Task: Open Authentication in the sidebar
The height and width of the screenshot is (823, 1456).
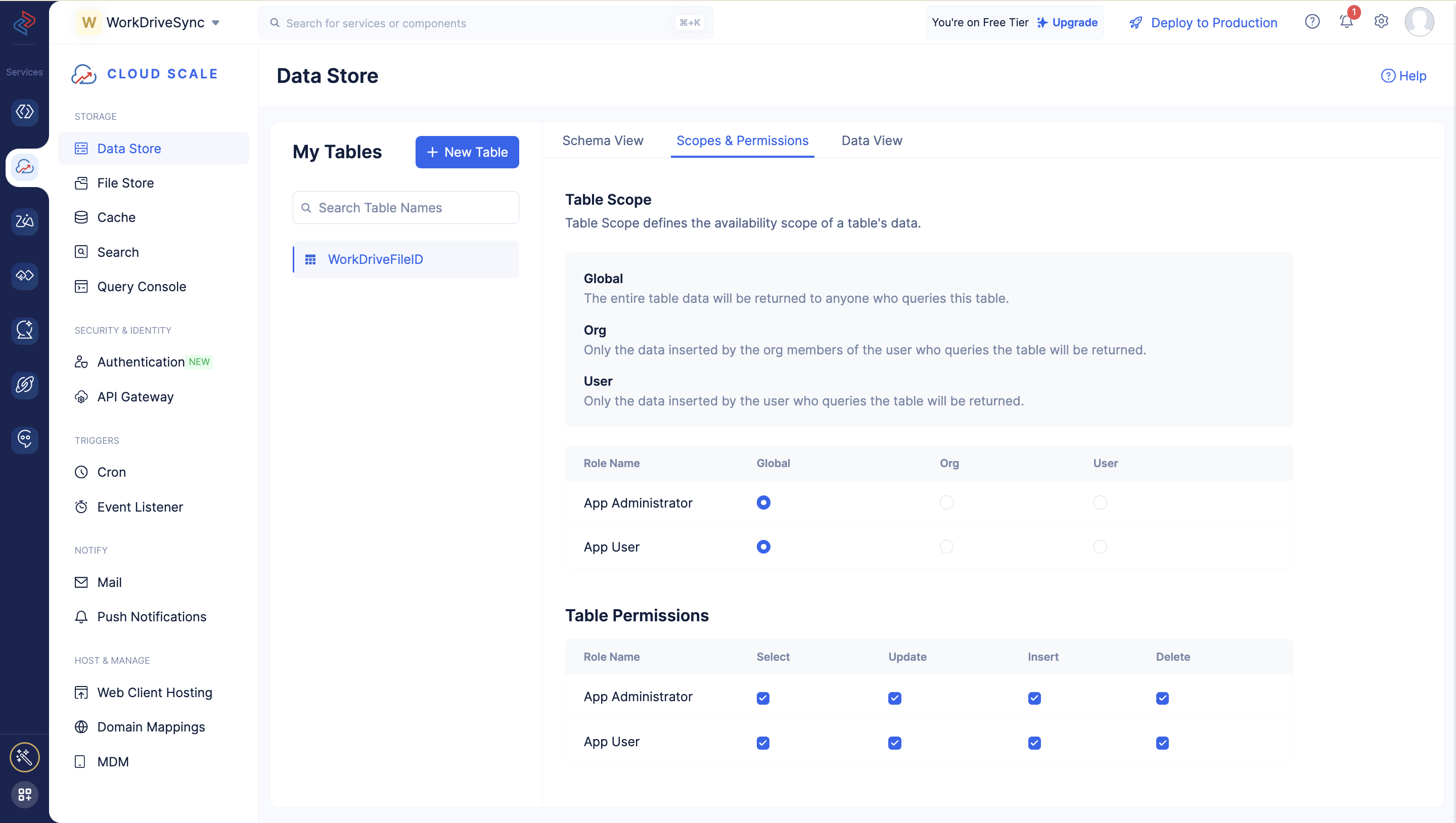Action: pos(153,362)
